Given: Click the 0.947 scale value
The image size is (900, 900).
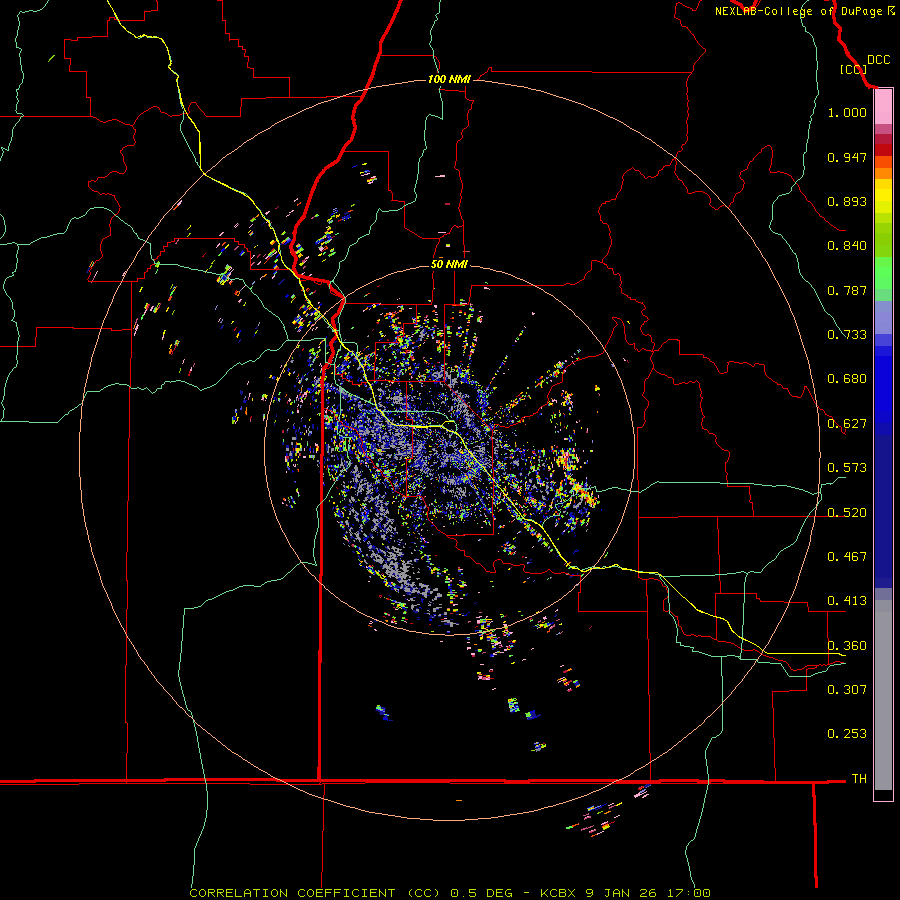Looking at the screenshot, I should (847, 157).
